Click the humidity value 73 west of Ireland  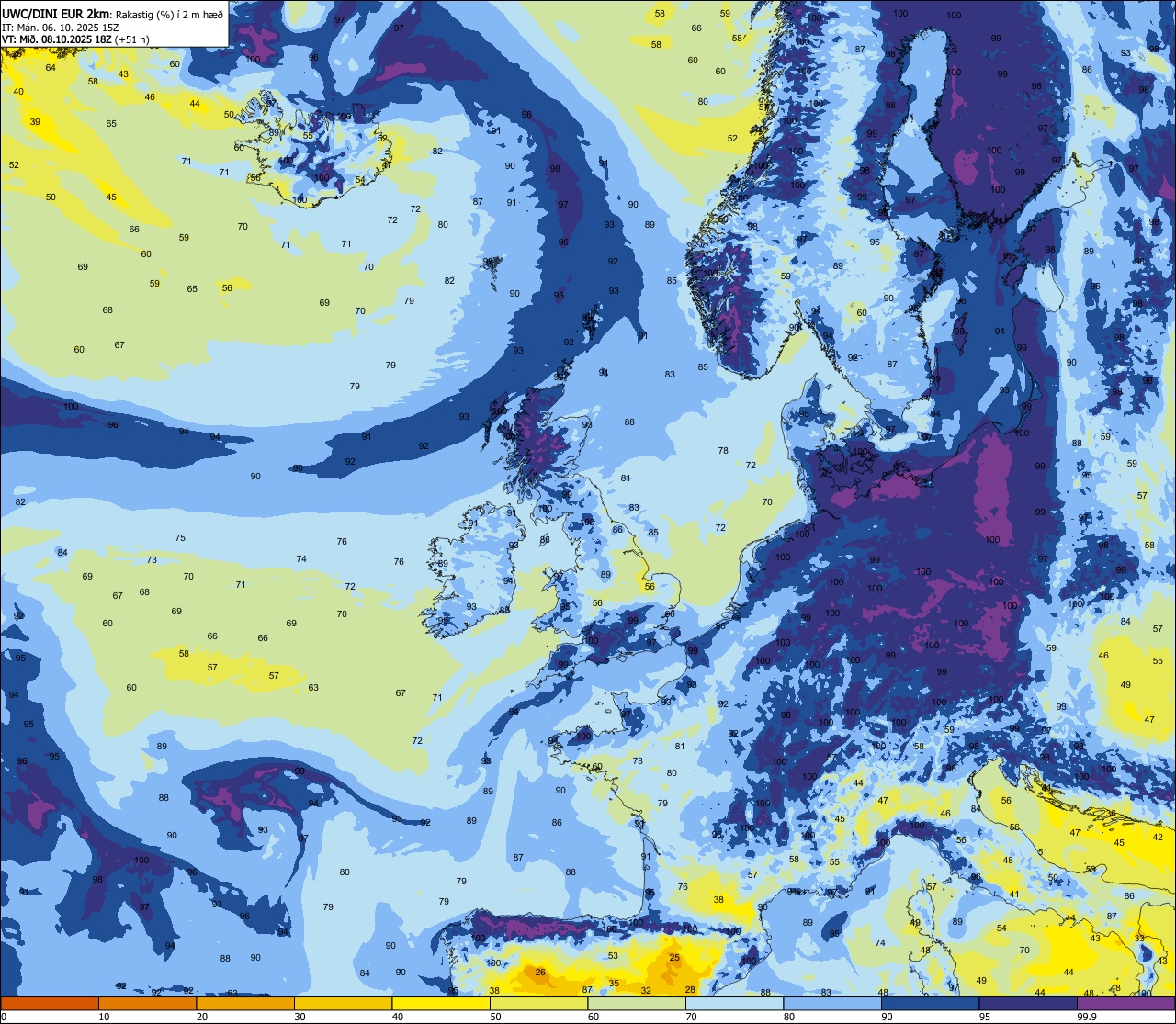click(x=152, y=559)
